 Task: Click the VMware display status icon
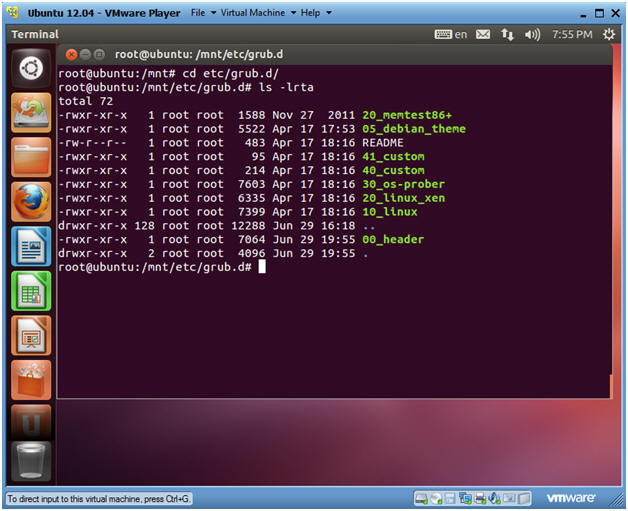pyautogui.click(x=509, y=499)
